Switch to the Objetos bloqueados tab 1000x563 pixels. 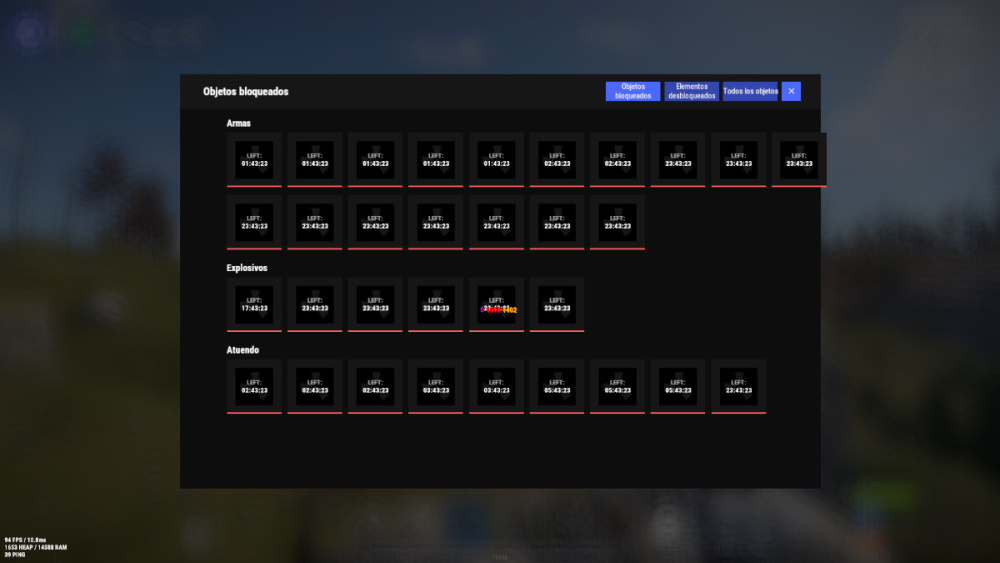632,91
